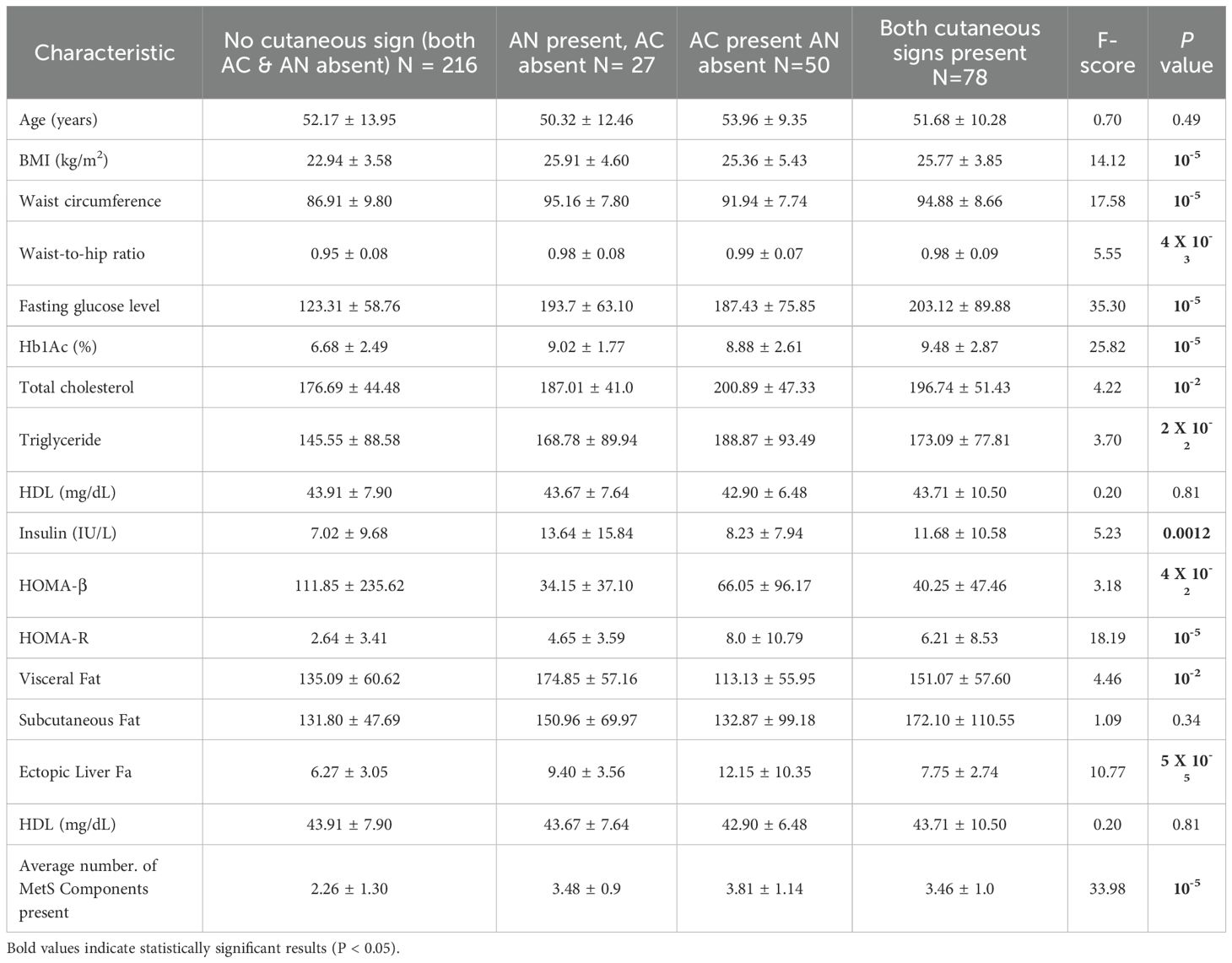Select the Insulin (IU/L) row label

[x=67, y=533]
